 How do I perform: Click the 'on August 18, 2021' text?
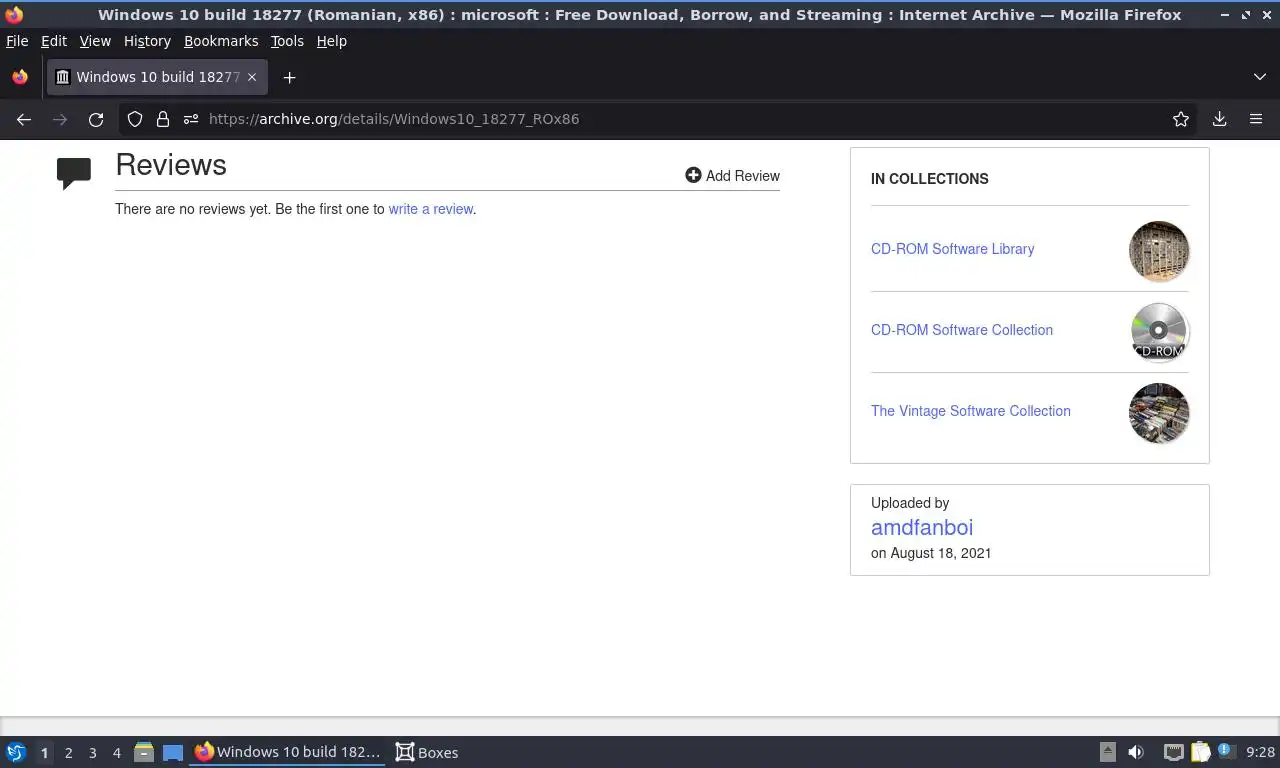931,553
